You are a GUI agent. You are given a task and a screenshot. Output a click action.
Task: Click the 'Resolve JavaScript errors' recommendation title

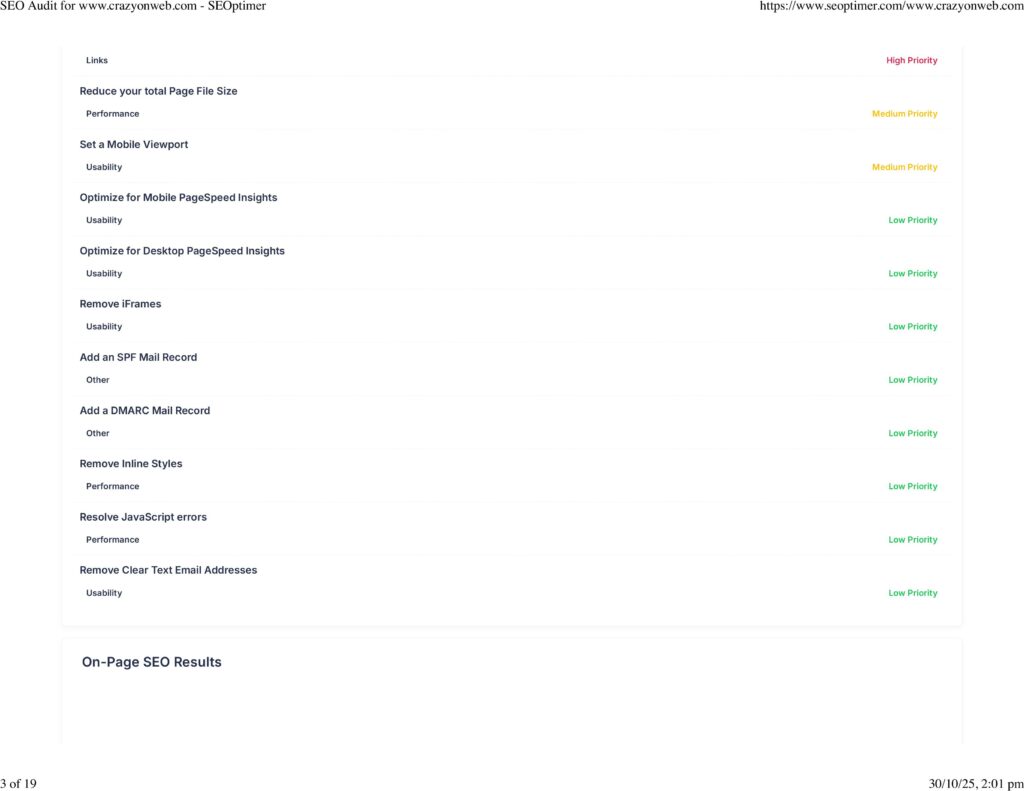[143, 517]
